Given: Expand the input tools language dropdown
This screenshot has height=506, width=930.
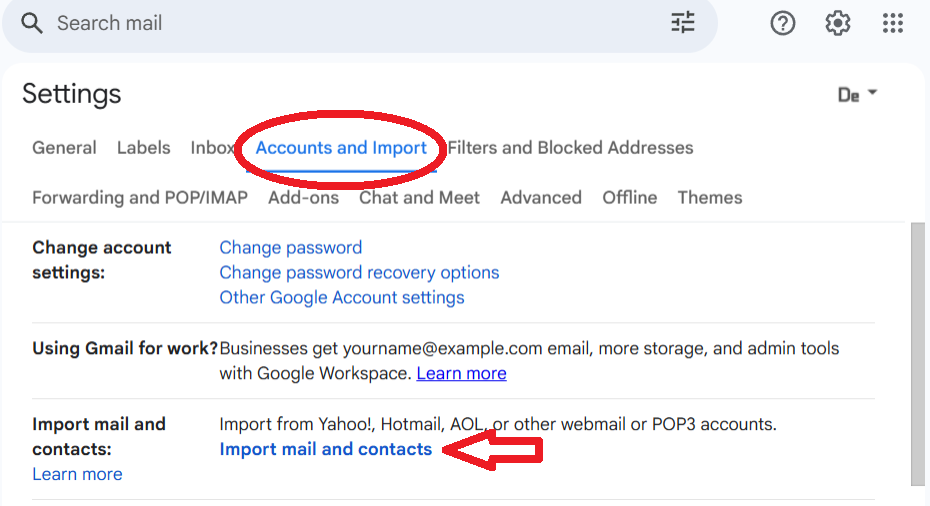Looking at the screenshot, I should pyautogui.click(x=857, y=95).
